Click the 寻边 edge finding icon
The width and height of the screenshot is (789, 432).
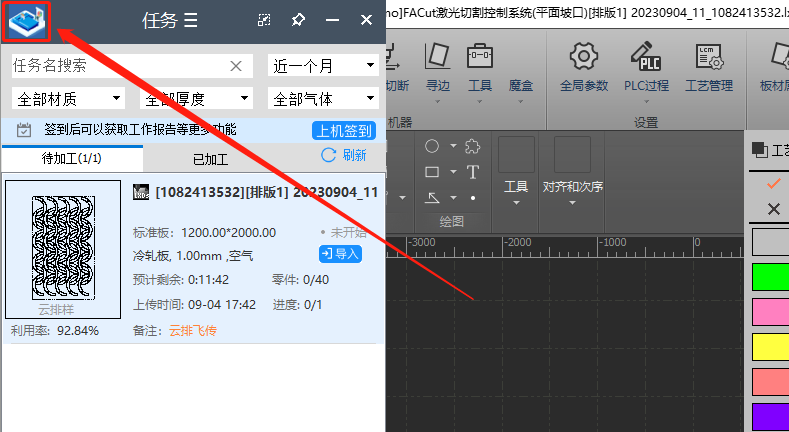point(437,55)
